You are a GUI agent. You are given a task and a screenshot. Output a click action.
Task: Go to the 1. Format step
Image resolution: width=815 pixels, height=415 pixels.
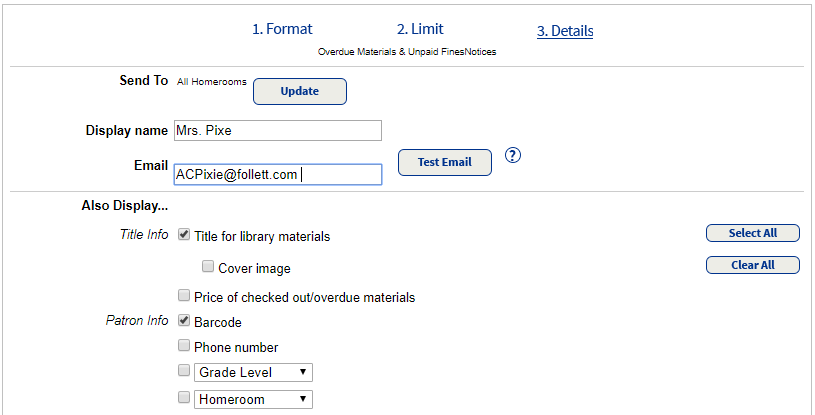click(282, 30)
